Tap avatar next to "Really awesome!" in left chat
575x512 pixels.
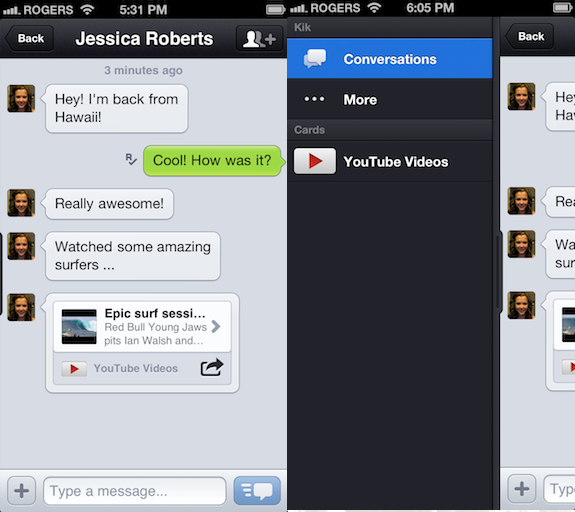tap(21, 202)
